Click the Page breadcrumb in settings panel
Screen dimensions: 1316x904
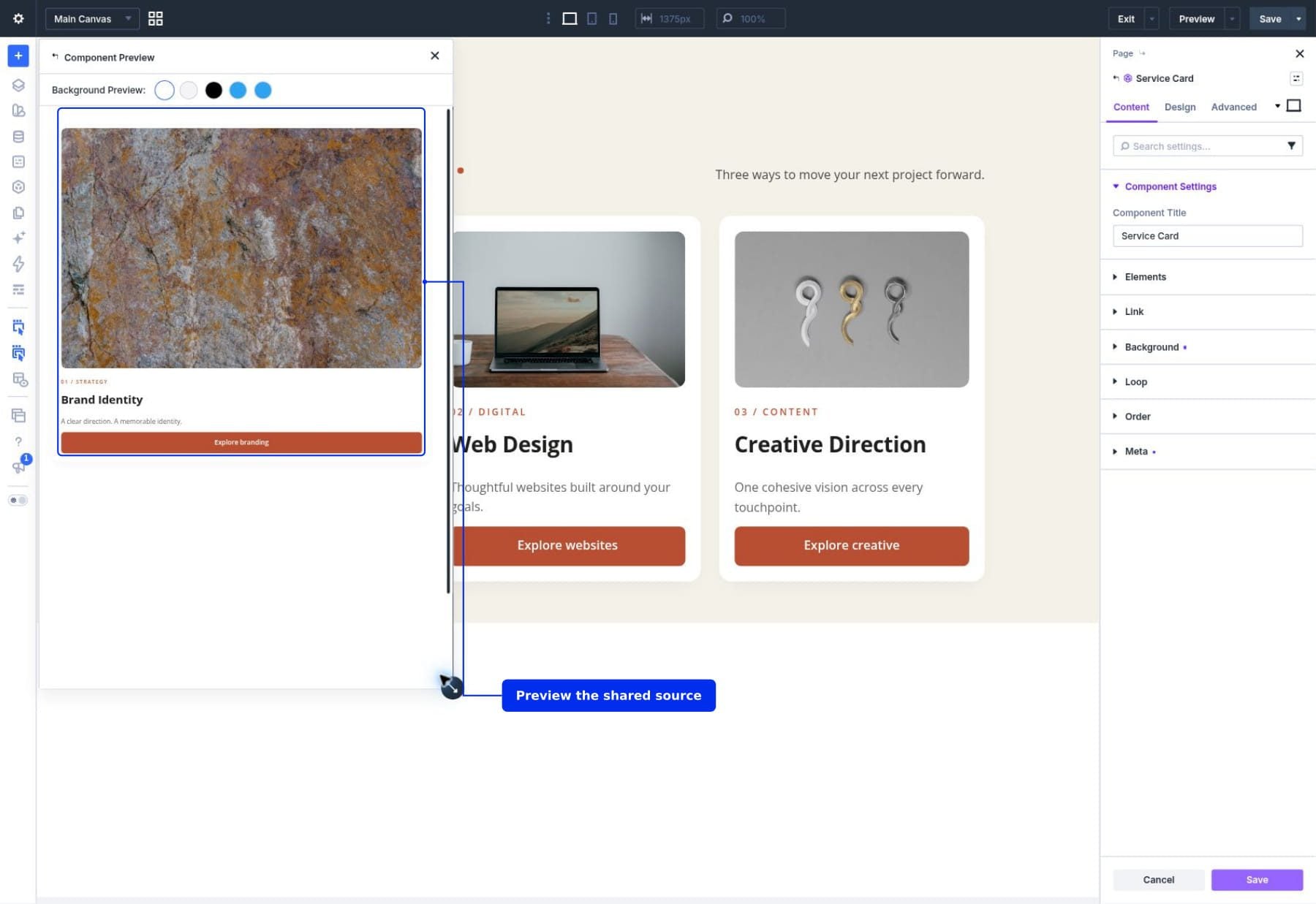[x=1122, y=53]
